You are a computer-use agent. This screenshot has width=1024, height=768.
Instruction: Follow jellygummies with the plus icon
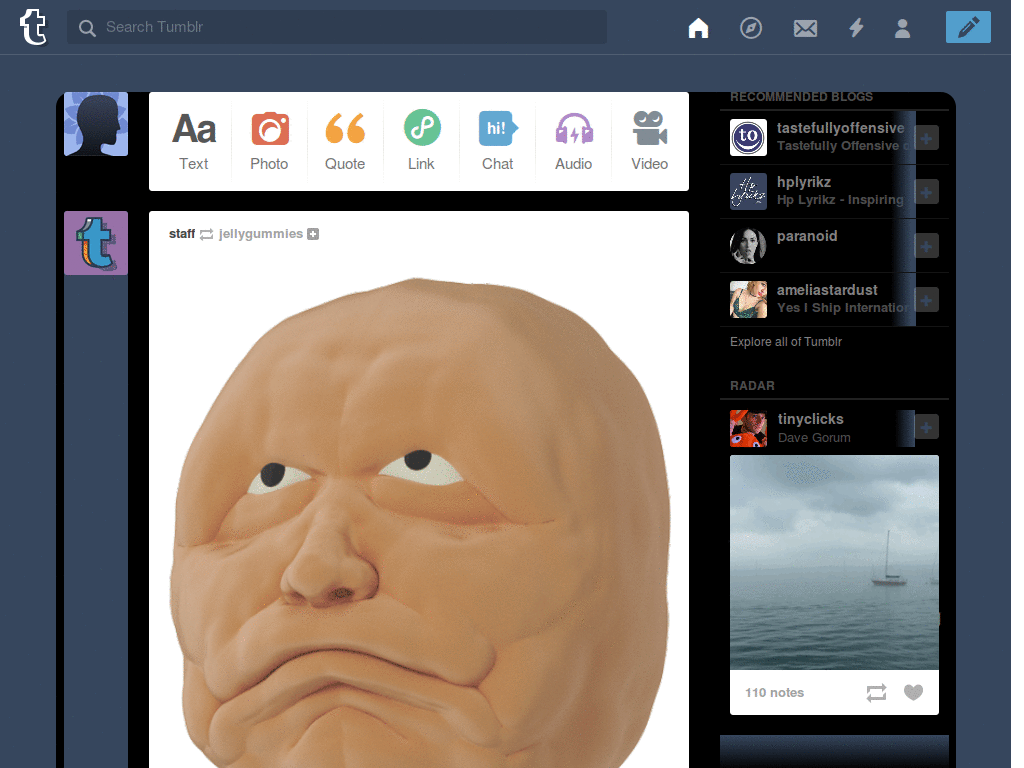point(313,234)
